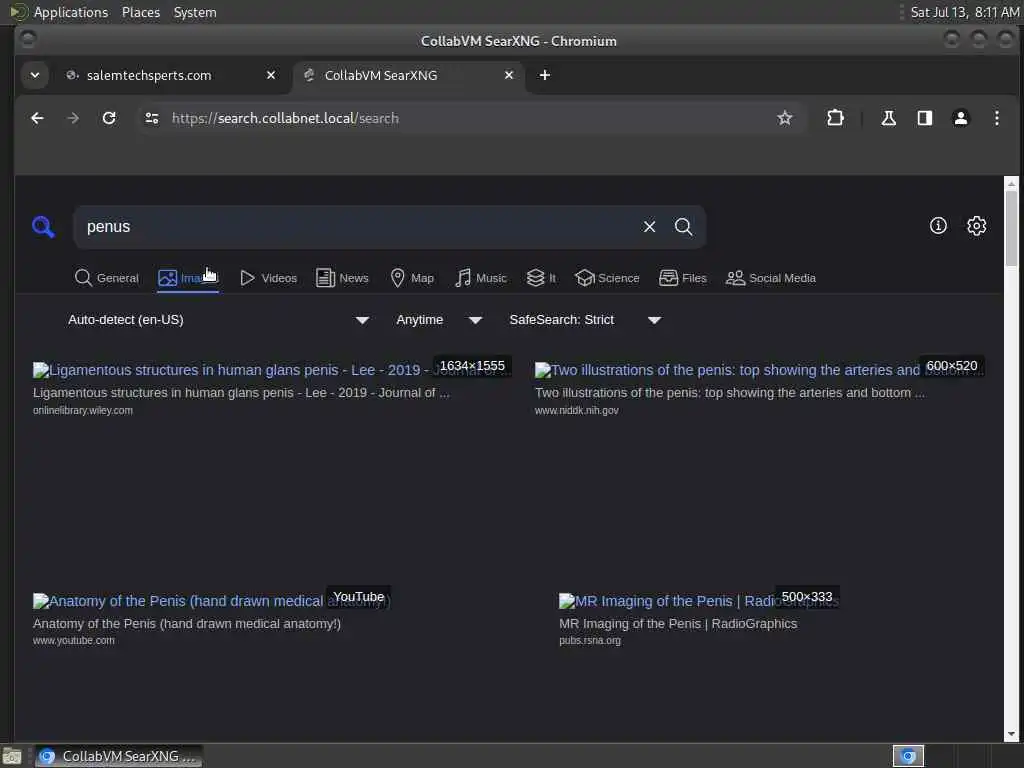Viewport: 1024px width, 768px height.
Task: Open a new browser tab
Action: (x=545, y=75)
